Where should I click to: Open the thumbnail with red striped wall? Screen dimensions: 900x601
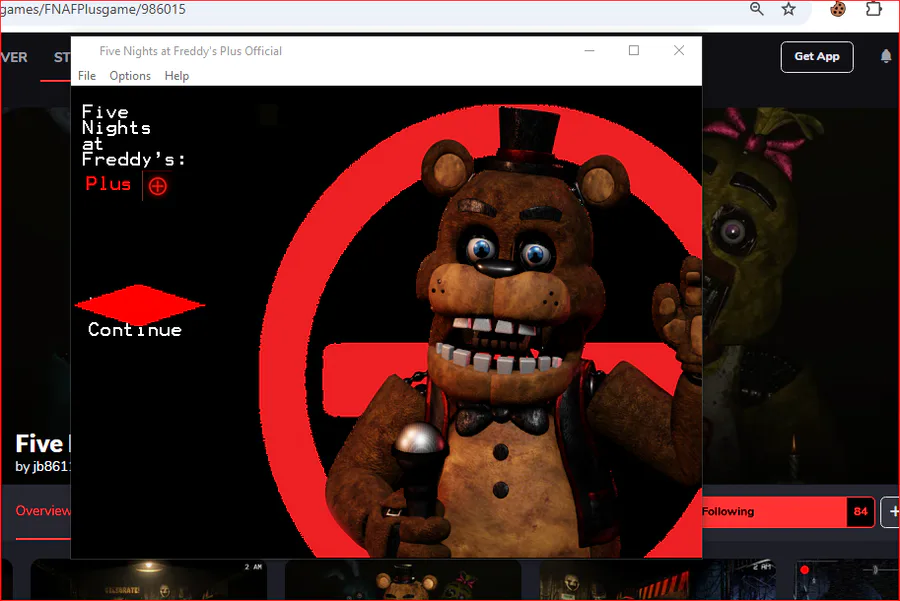click(x=657, y=580)
